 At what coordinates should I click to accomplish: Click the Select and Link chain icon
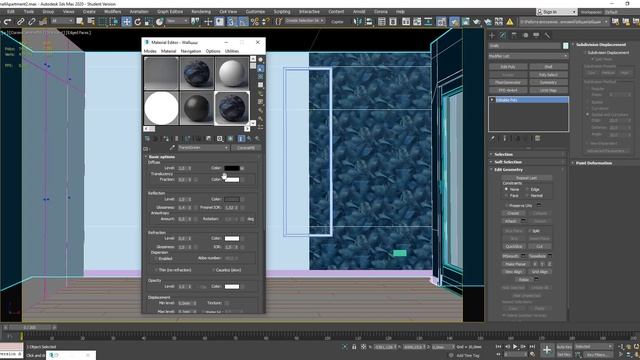[x=20, y=22]
